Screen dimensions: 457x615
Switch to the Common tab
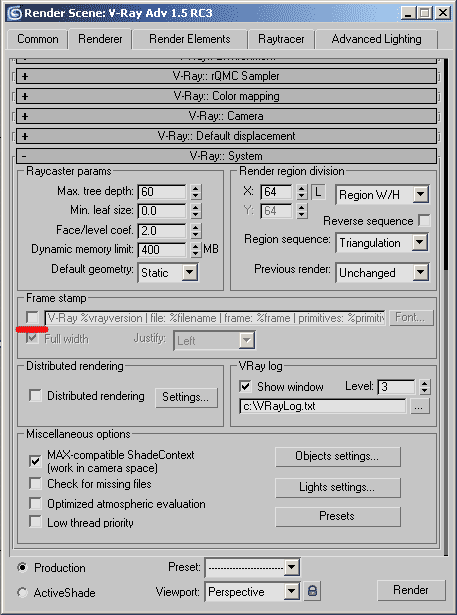[38, 39]
